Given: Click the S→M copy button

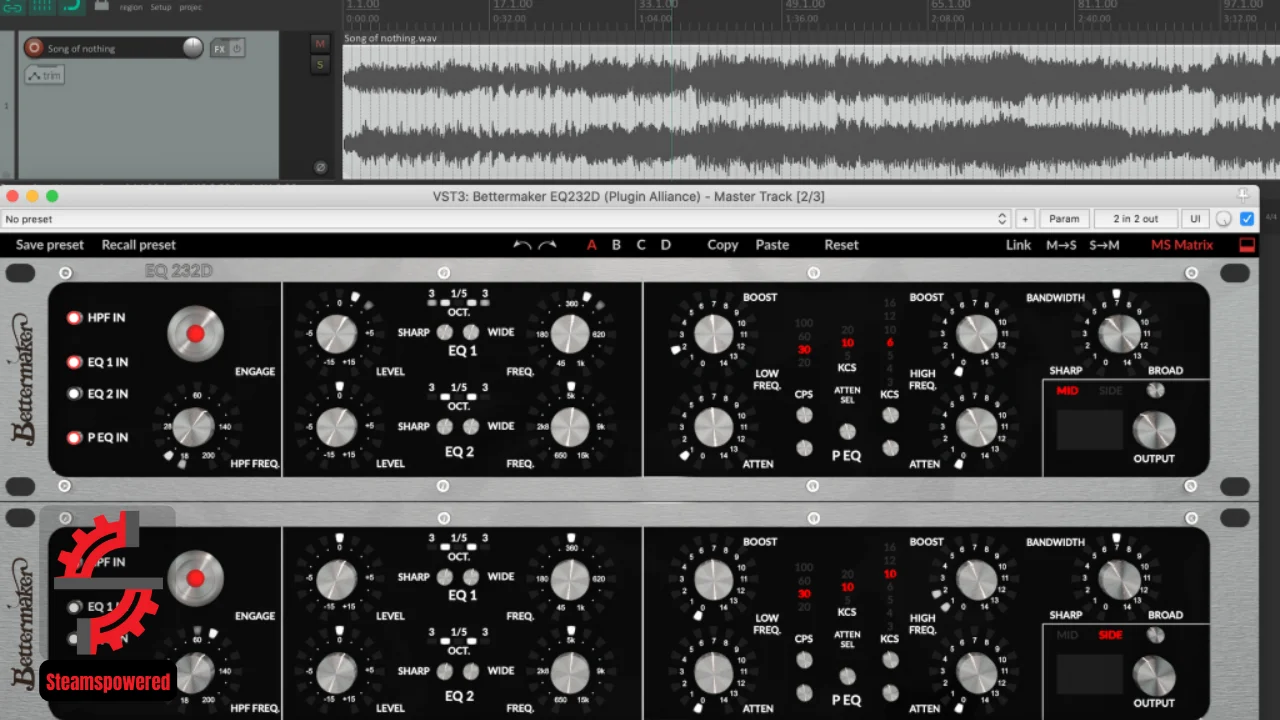Looking at the screenshot, I should 1105,245.
